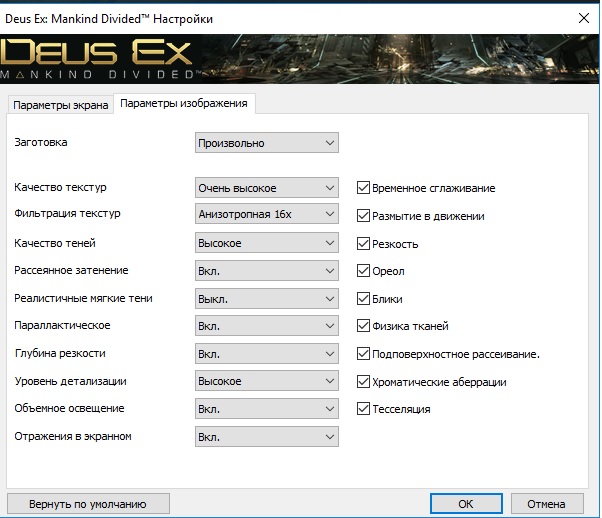
Task: Switch to the Параметры экрана tab
Action: (60, 105)
